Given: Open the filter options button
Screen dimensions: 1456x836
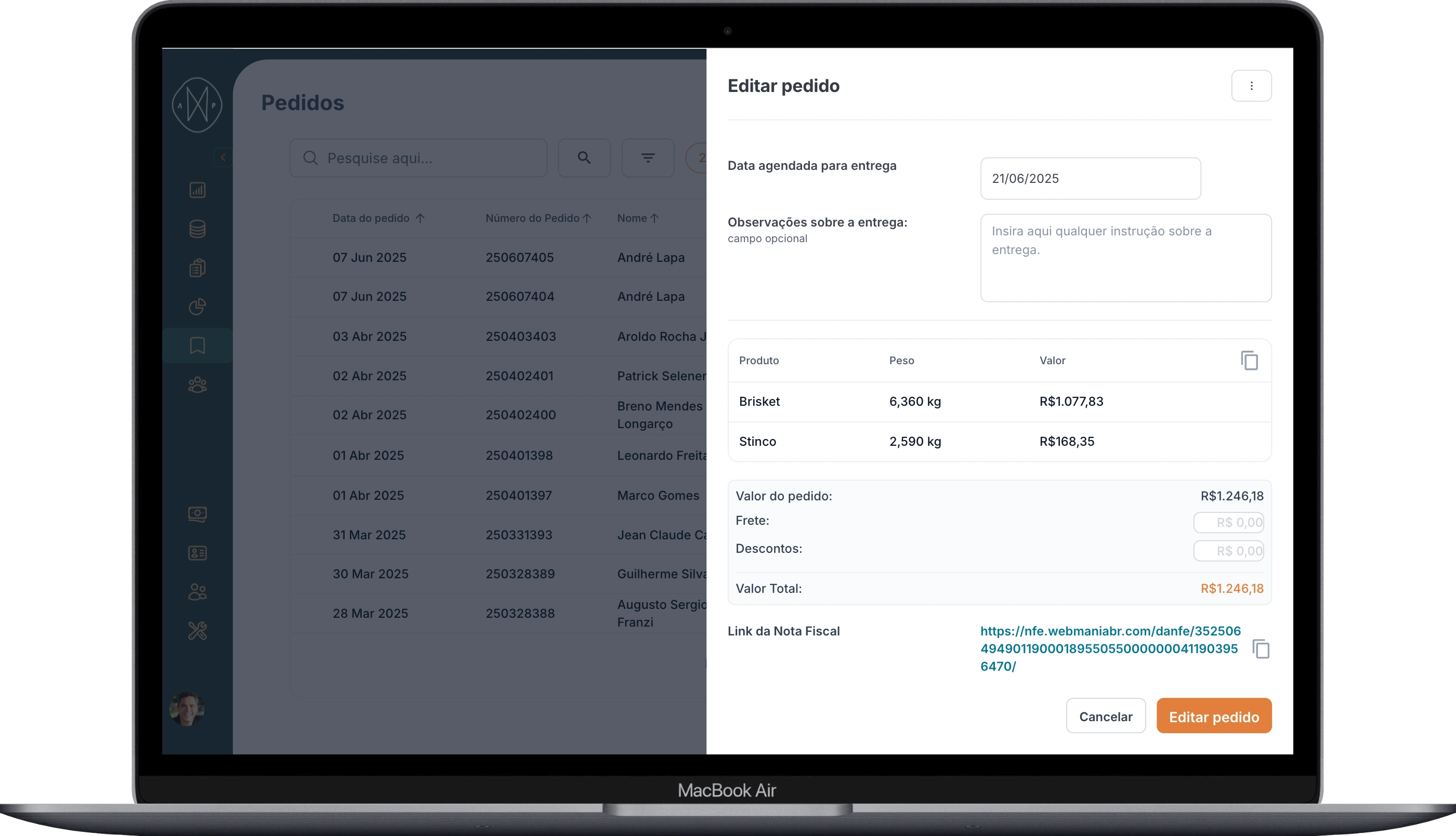Looking at the screenshot, I should [x=648, y=158].
